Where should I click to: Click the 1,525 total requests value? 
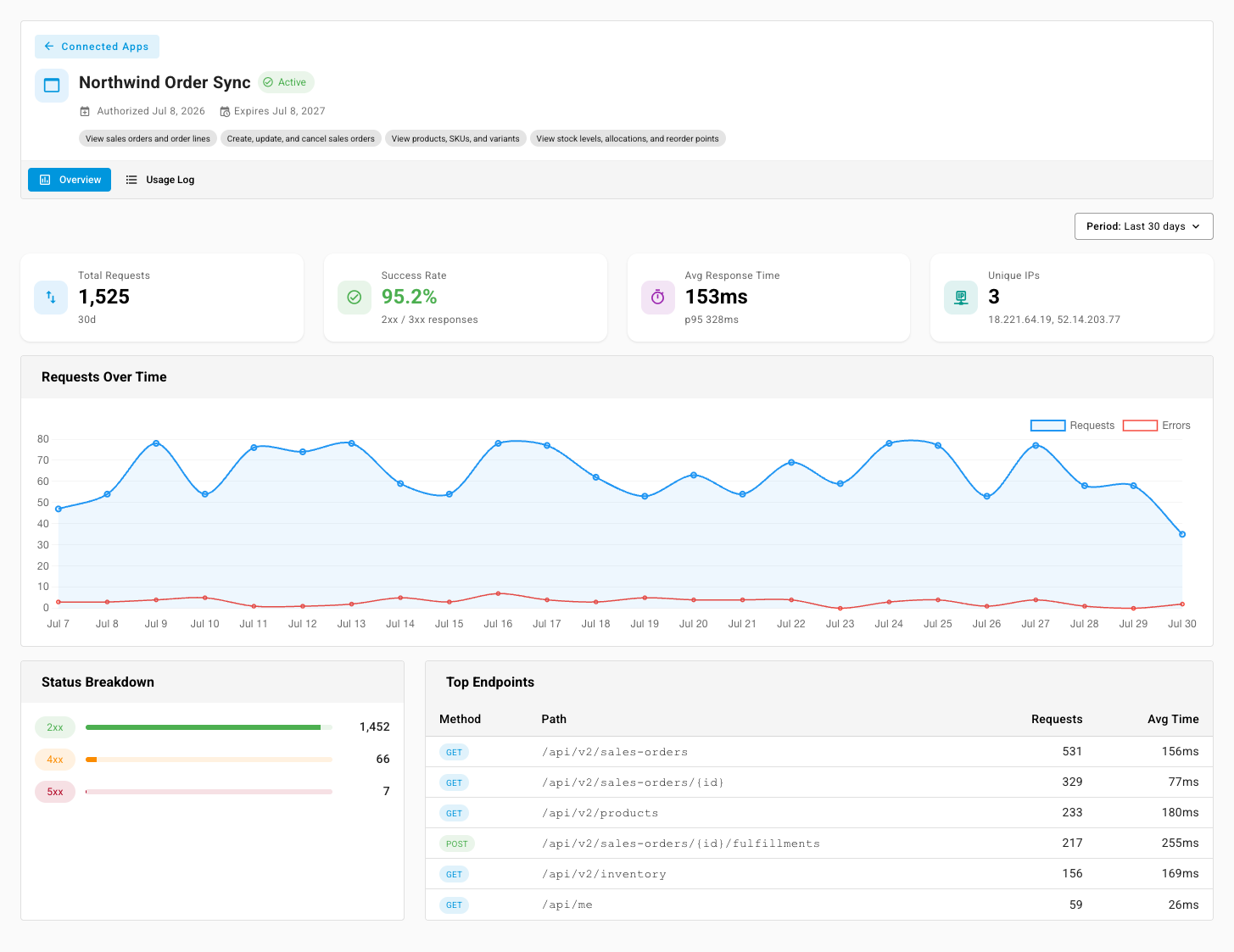[x=104, y=297]
